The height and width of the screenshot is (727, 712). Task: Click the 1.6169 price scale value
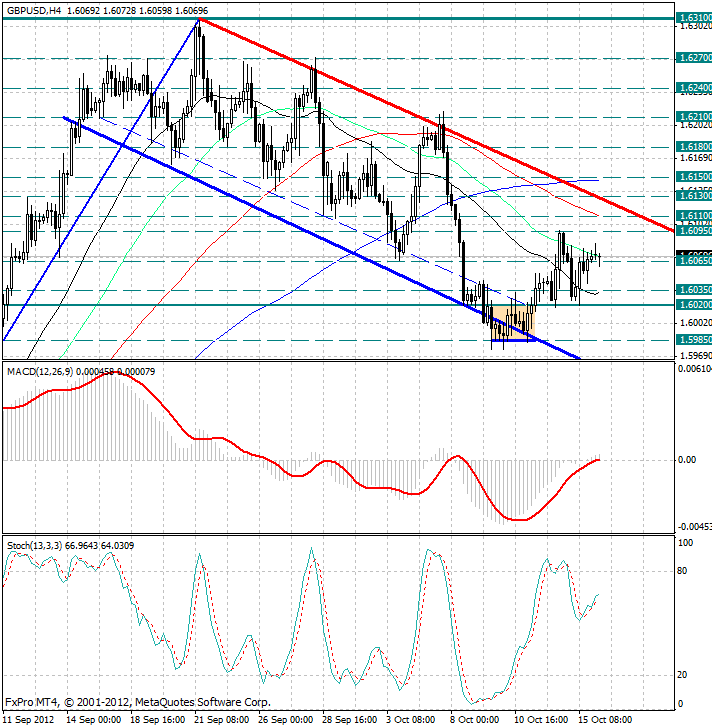click(x=695, y=158)
